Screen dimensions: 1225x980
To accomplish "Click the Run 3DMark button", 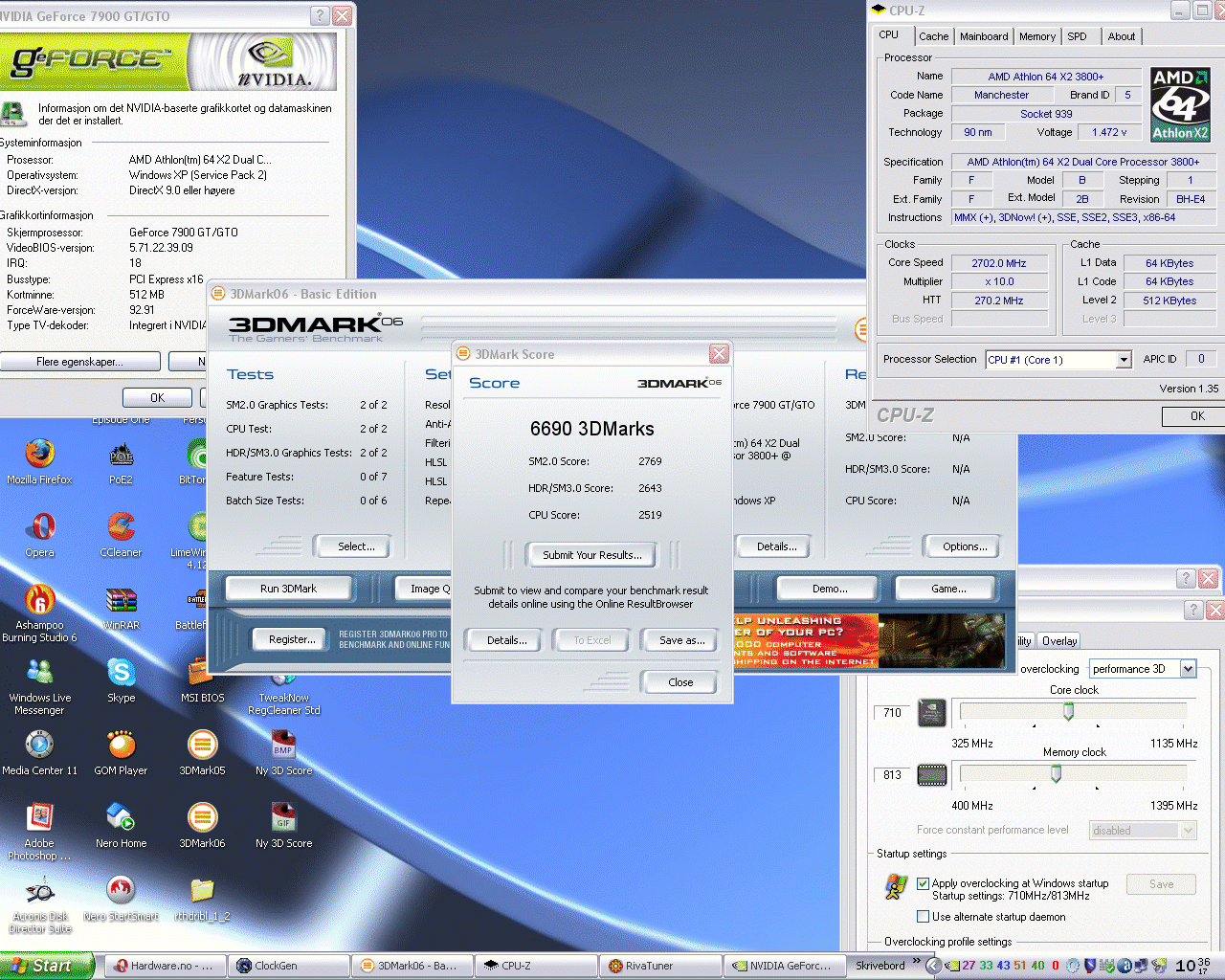I will click(x=288, y=589).
